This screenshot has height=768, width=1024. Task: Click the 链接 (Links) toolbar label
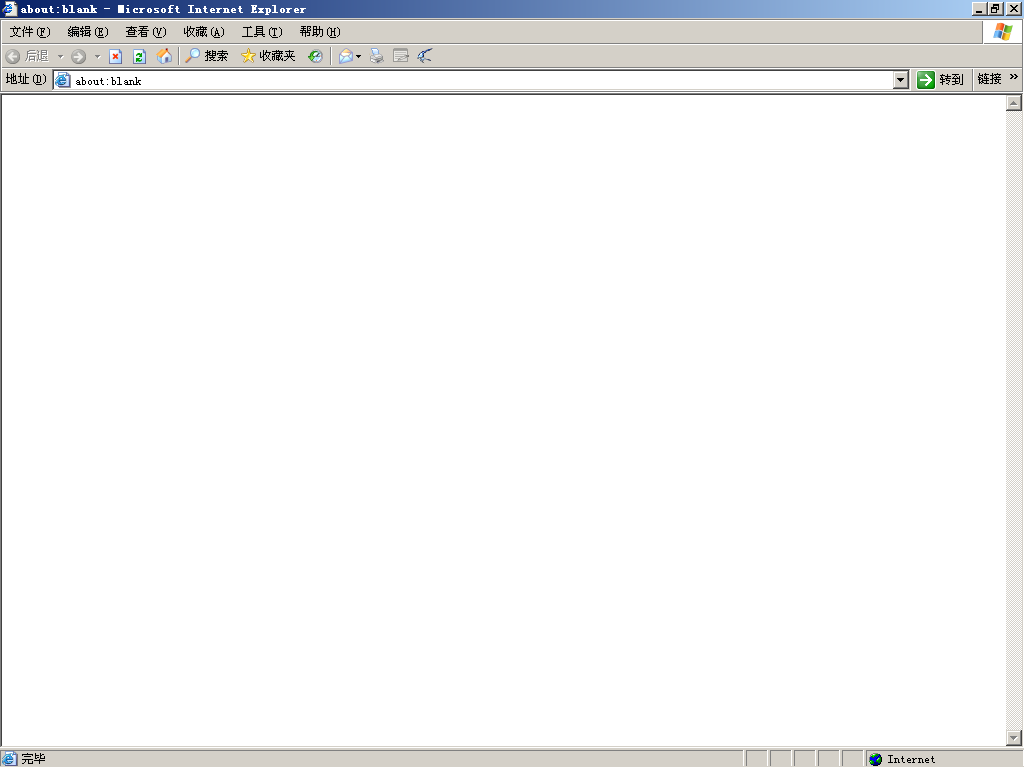989,79
